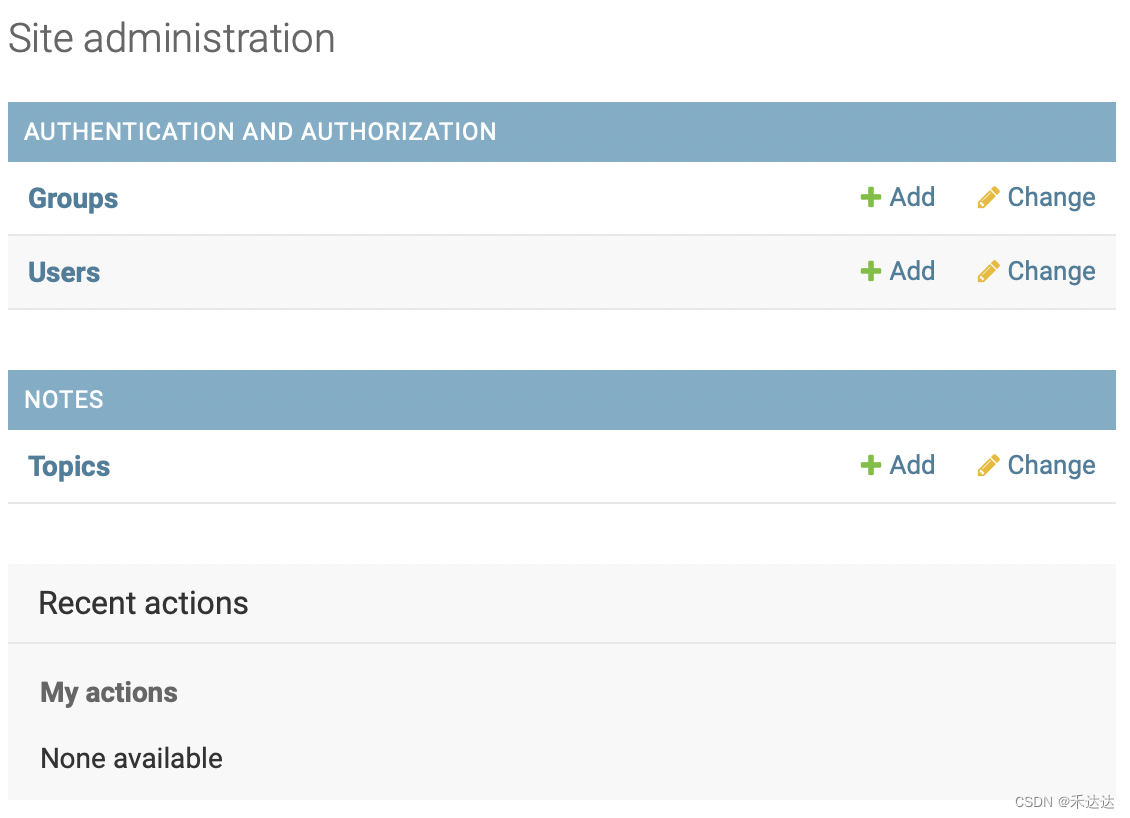1130x818 pixels.
Task: Click the pencil icon in Topics row
Action: (988, 466)
